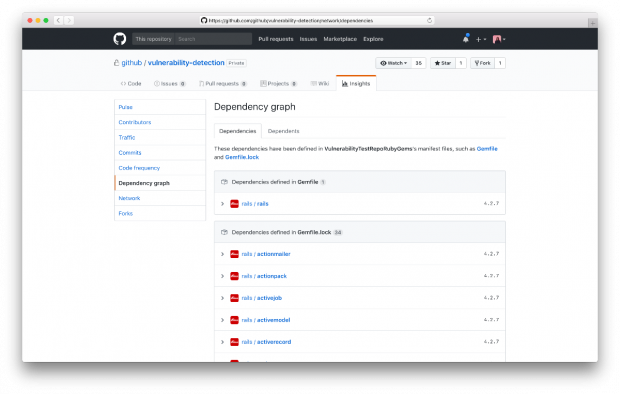Fork the repository
The height and width of the screenshot is (394, 620).
pos(482,63)
